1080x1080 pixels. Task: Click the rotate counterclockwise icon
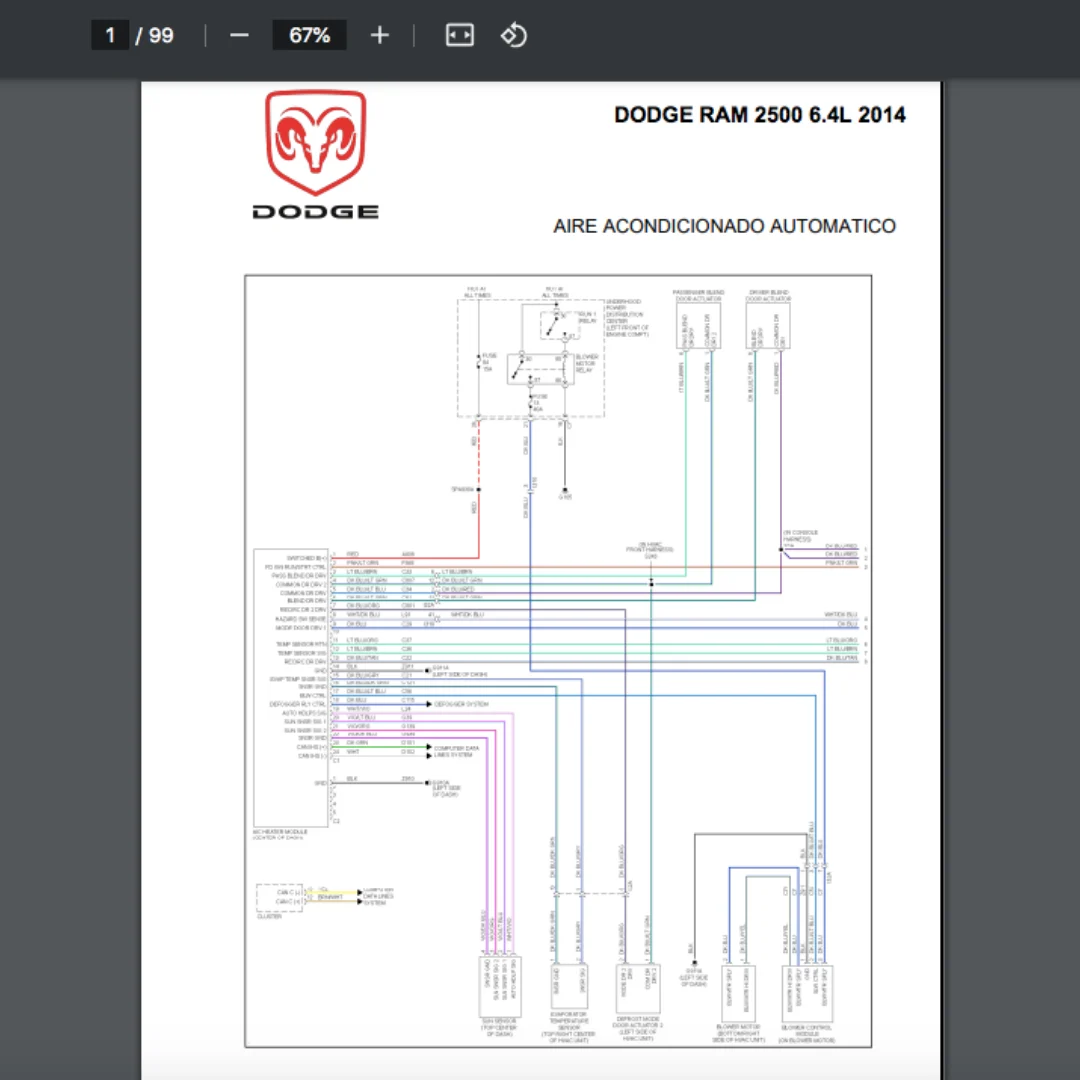coord(514,35)
